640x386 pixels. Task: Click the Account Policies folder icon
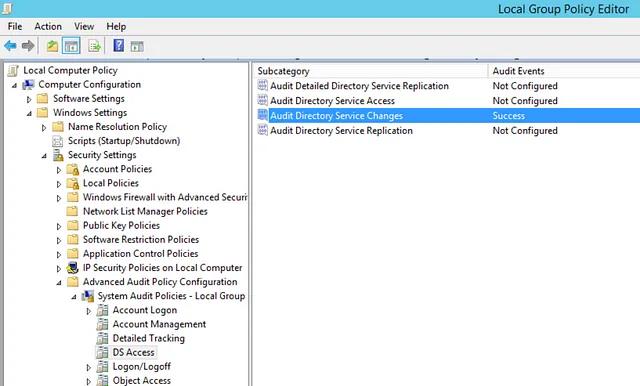(73, 169)
